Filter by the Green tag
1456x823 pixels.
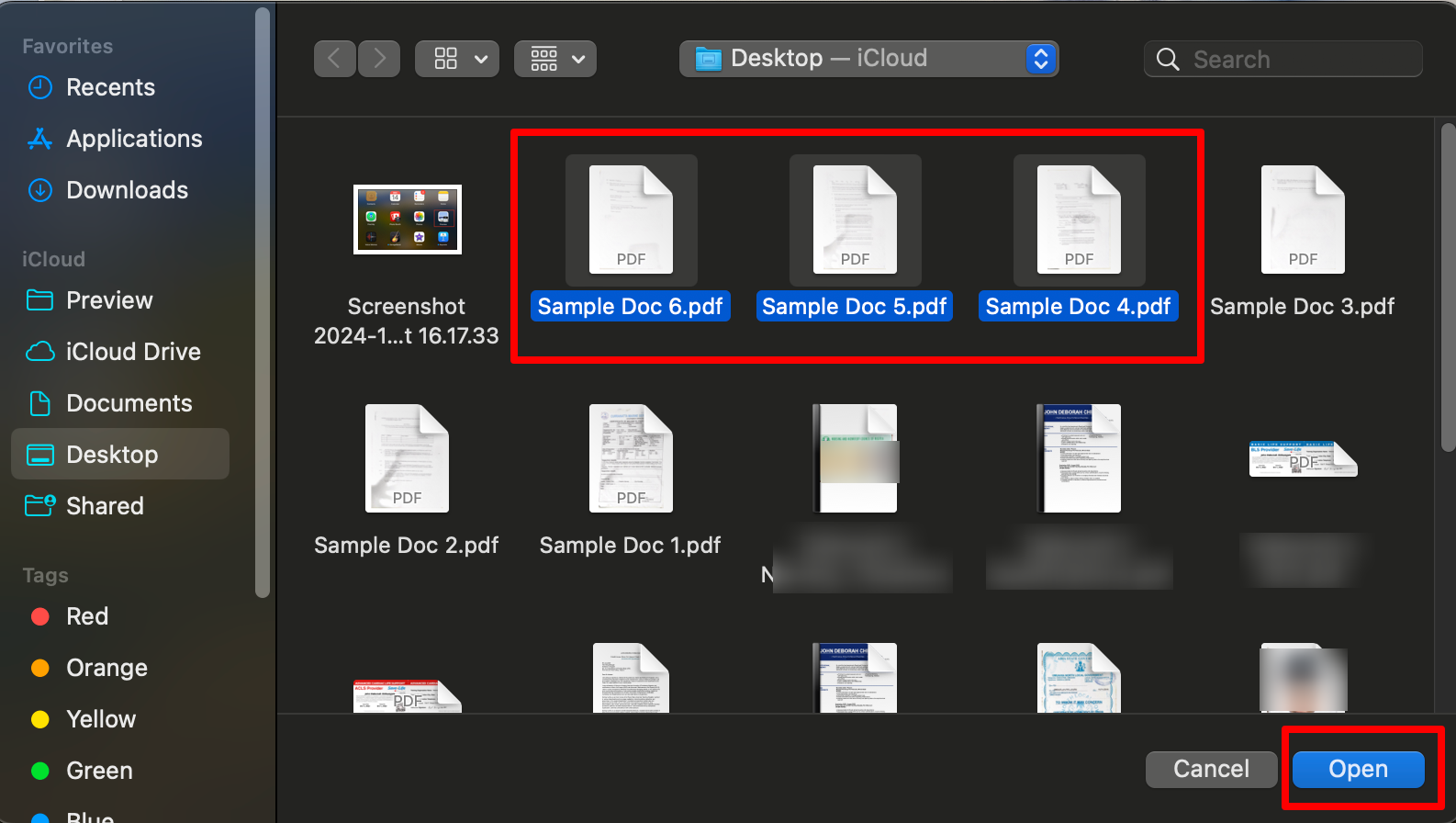(x=120, y=771)
